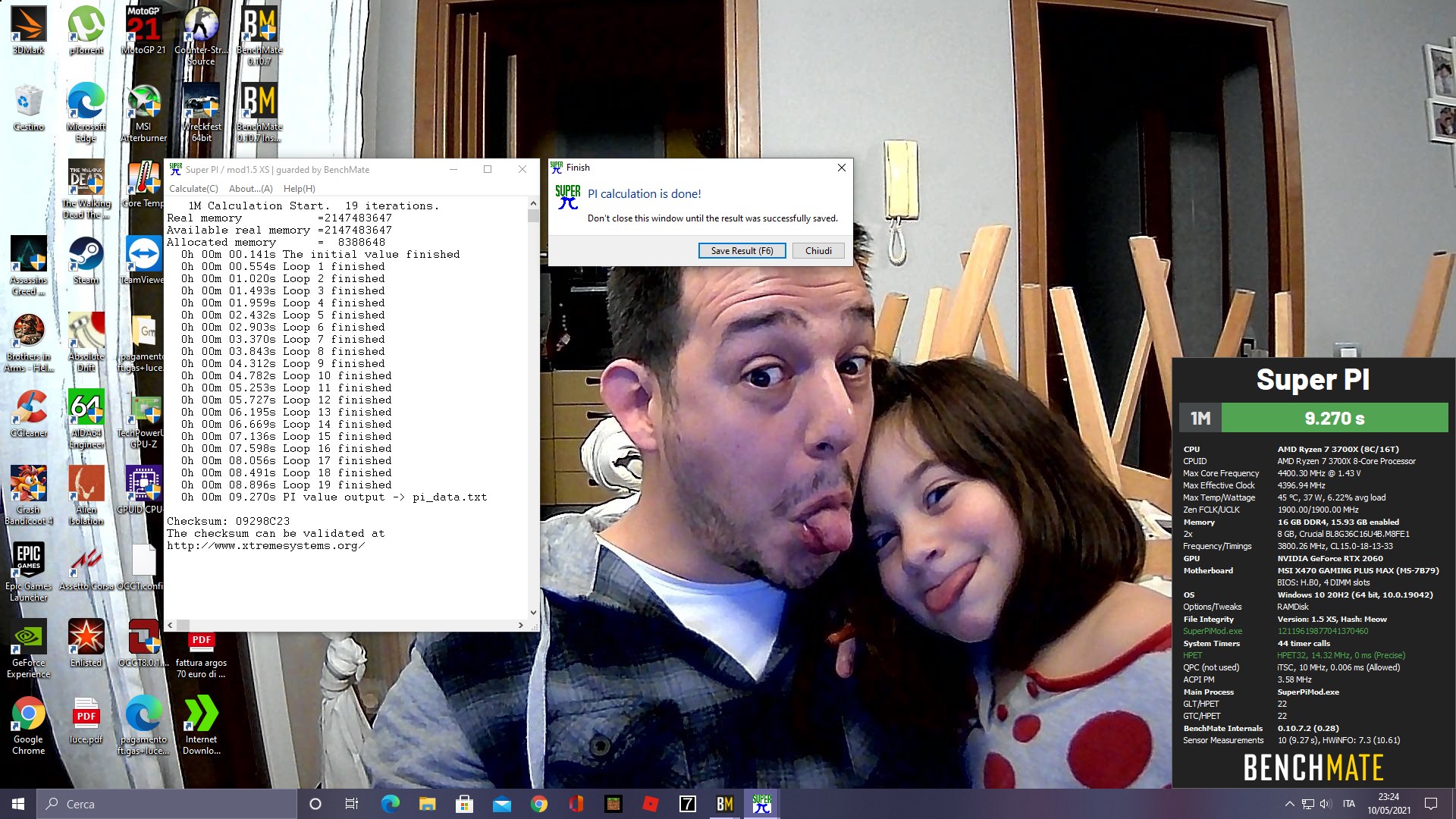The image size is (1456, 819).
Task: Switch to BenchMate on the taskbar
Action: 724,804
